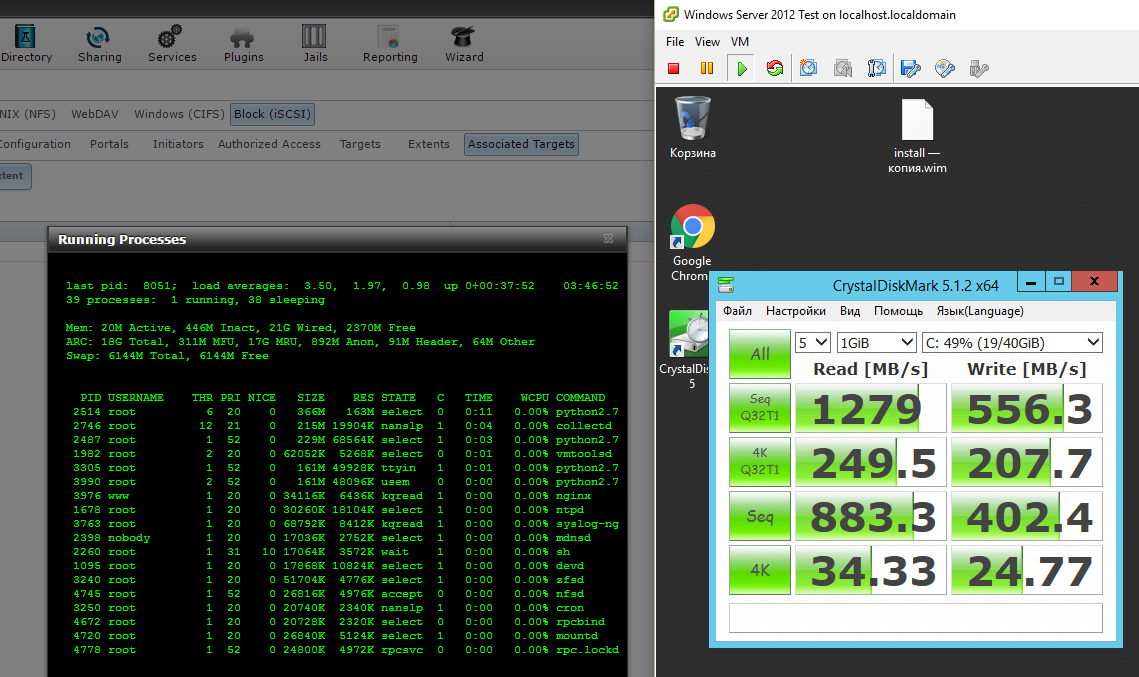Click the CD/DVD device connect icon

(944, 68)
